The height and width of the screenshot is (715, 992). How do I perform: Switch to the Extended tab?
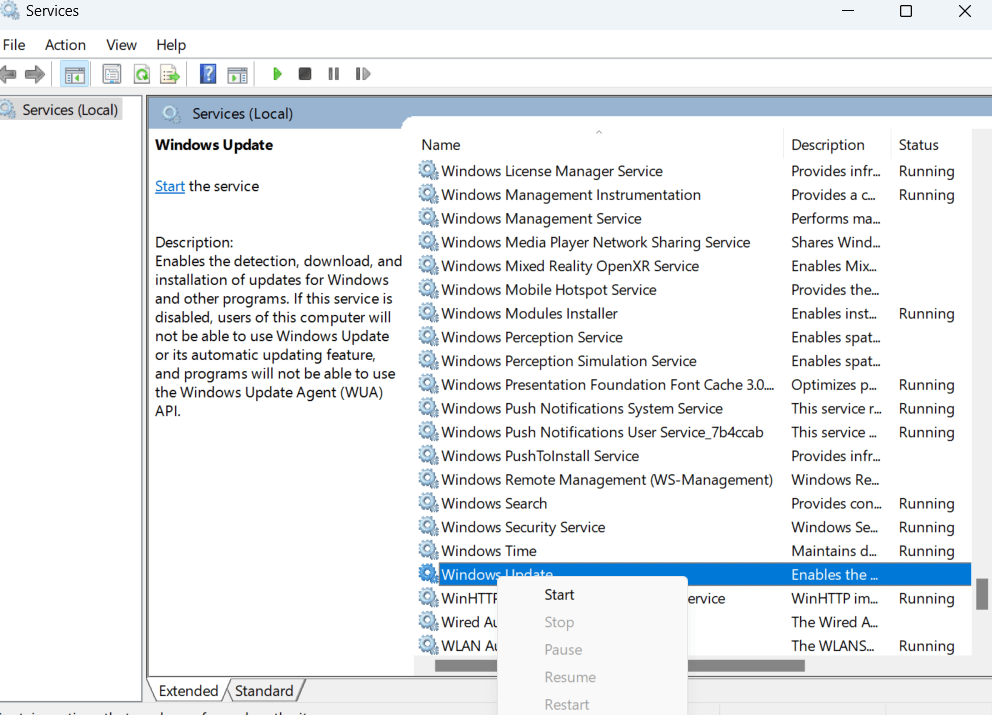pyautogui.click(x=188, y=691)
